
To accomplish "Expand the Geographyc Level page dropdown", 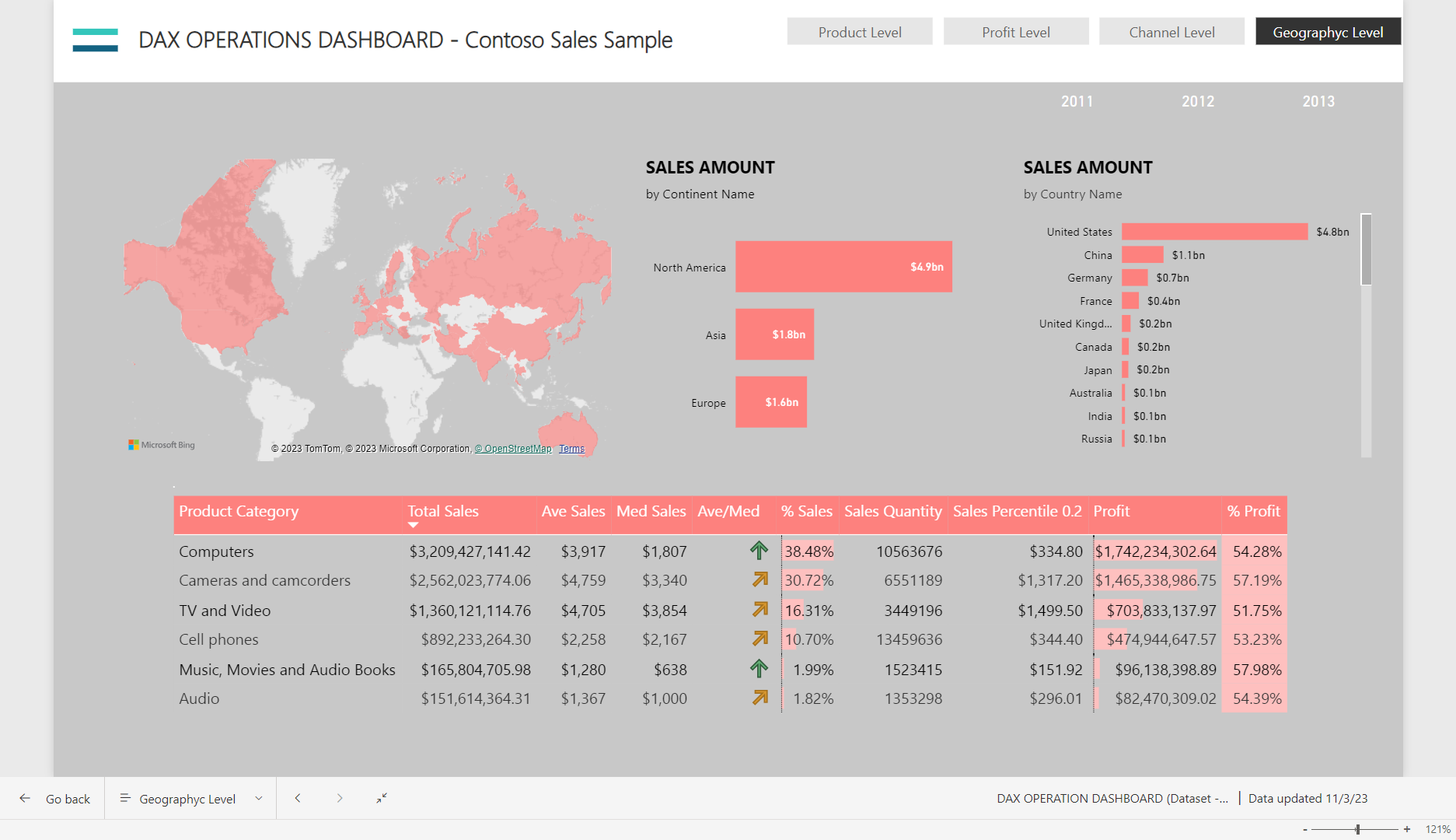I will pyautogui.click(x=259, y=799).
